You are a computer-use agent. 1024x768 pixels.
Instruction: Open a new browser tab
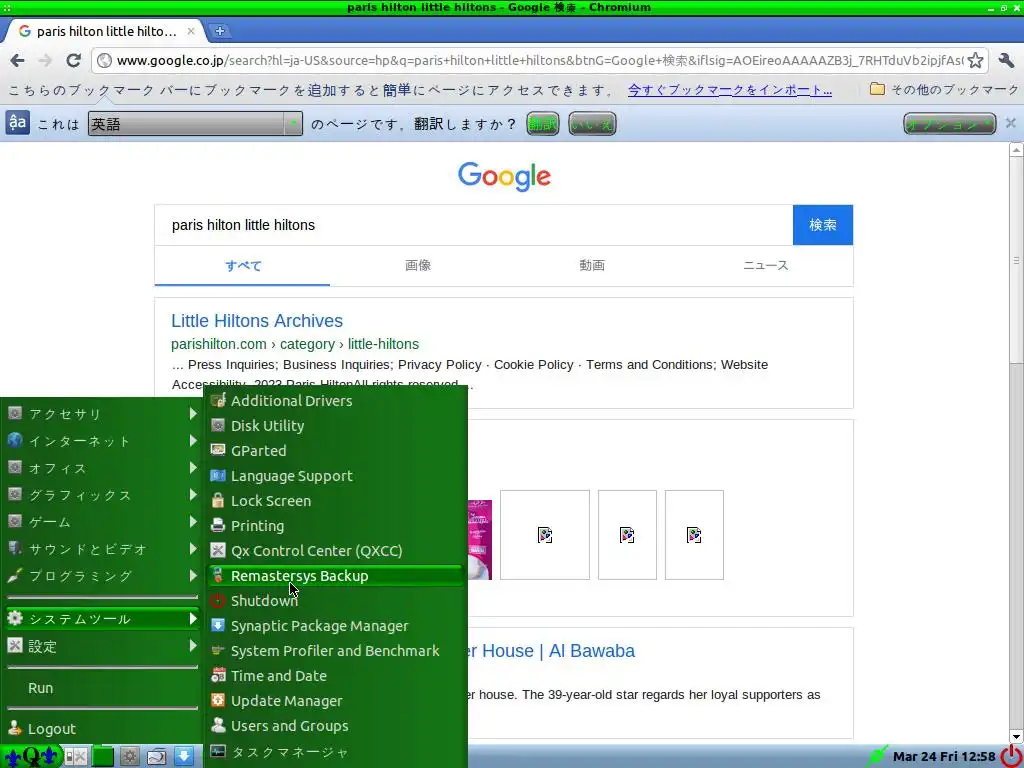tap(220, 31)
